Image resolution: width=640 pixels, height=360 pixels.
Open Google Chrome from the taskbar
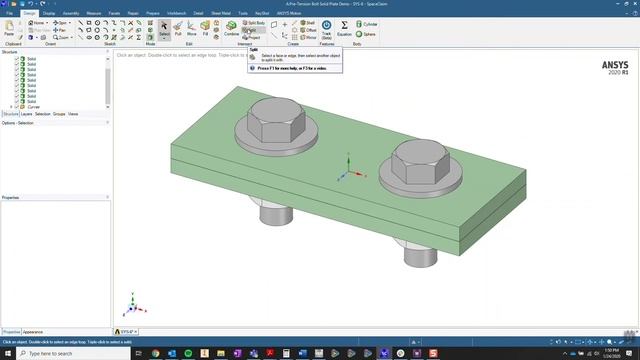[156, 353]
